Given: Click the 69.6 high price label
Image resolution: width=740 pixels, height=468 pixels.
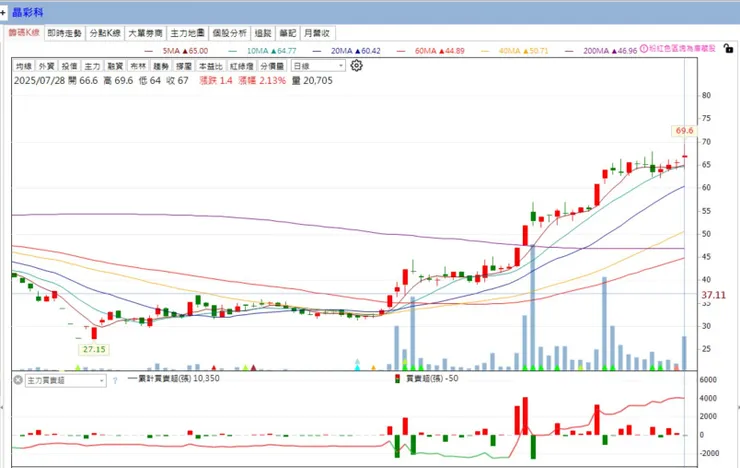Looking at the screenshot, I should (684, 131).
